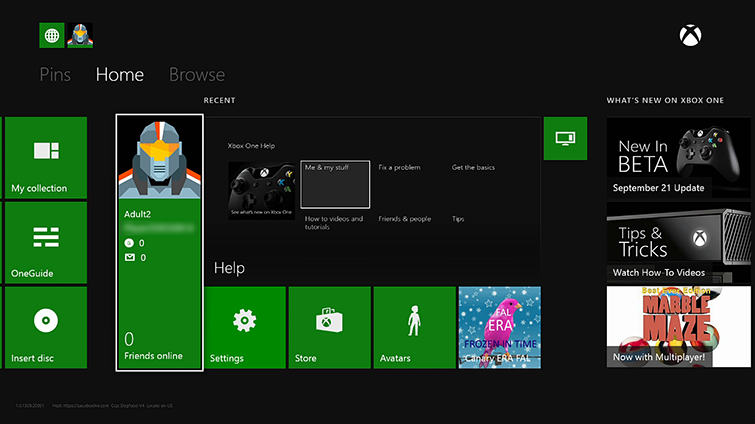
Task: Select Me & my stuff help topic
Action: (x=335, y=184)
